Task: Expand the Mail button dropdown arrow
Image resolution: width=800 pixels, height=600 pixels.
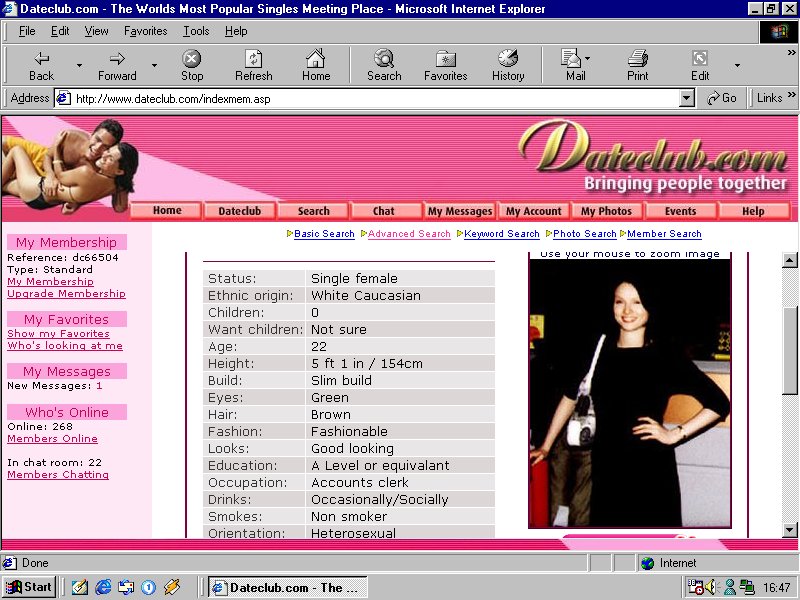Action: pos(587,59)
